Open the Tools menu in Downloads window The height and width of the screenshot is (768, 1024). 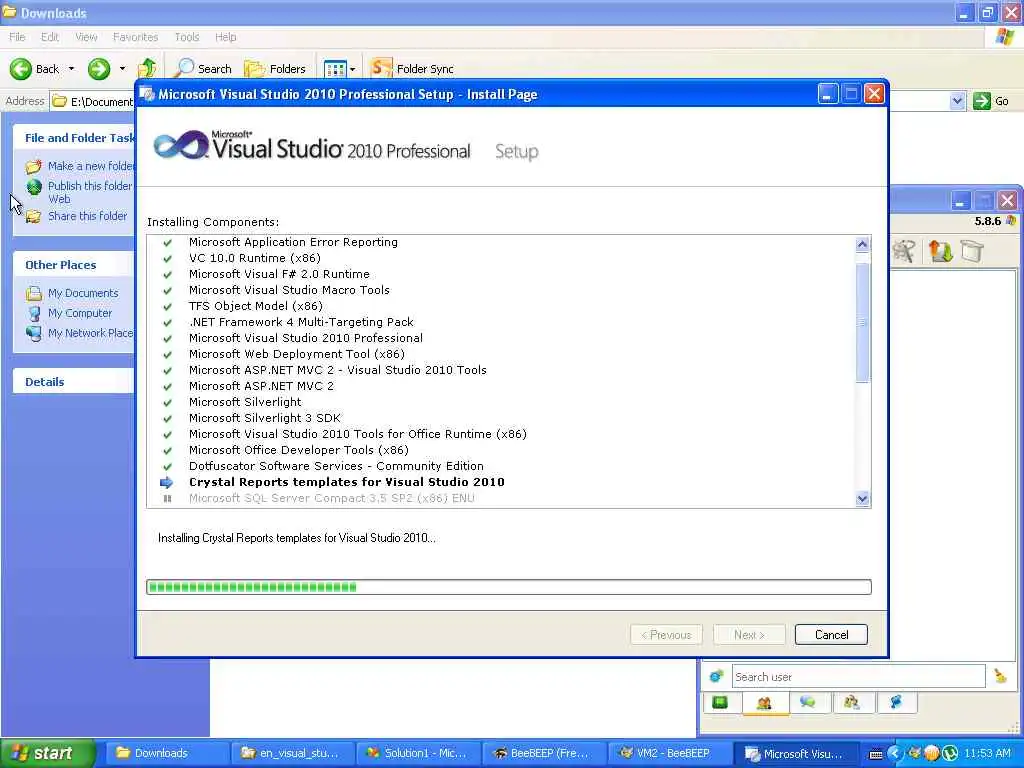[x=187, y=37]
